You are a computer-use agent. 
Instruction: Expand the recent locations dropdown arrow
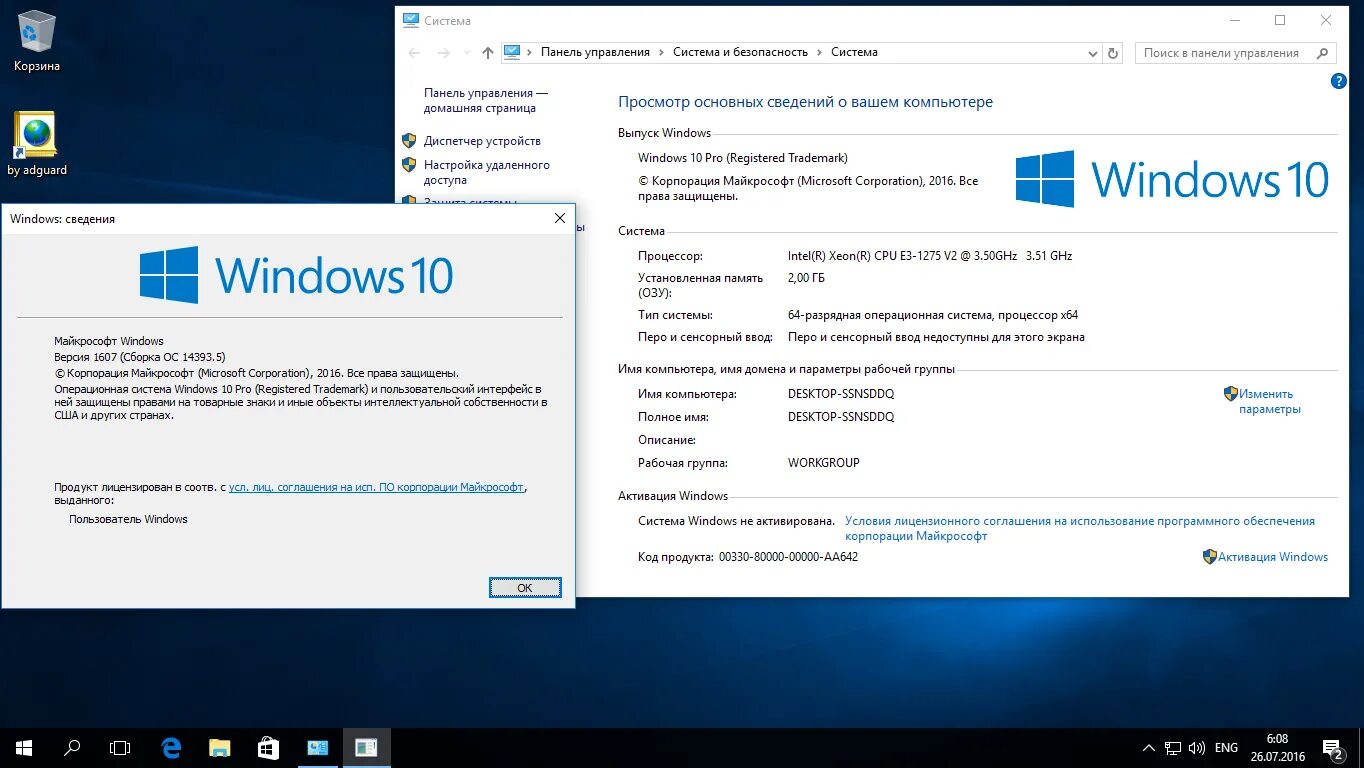[467, 53]
